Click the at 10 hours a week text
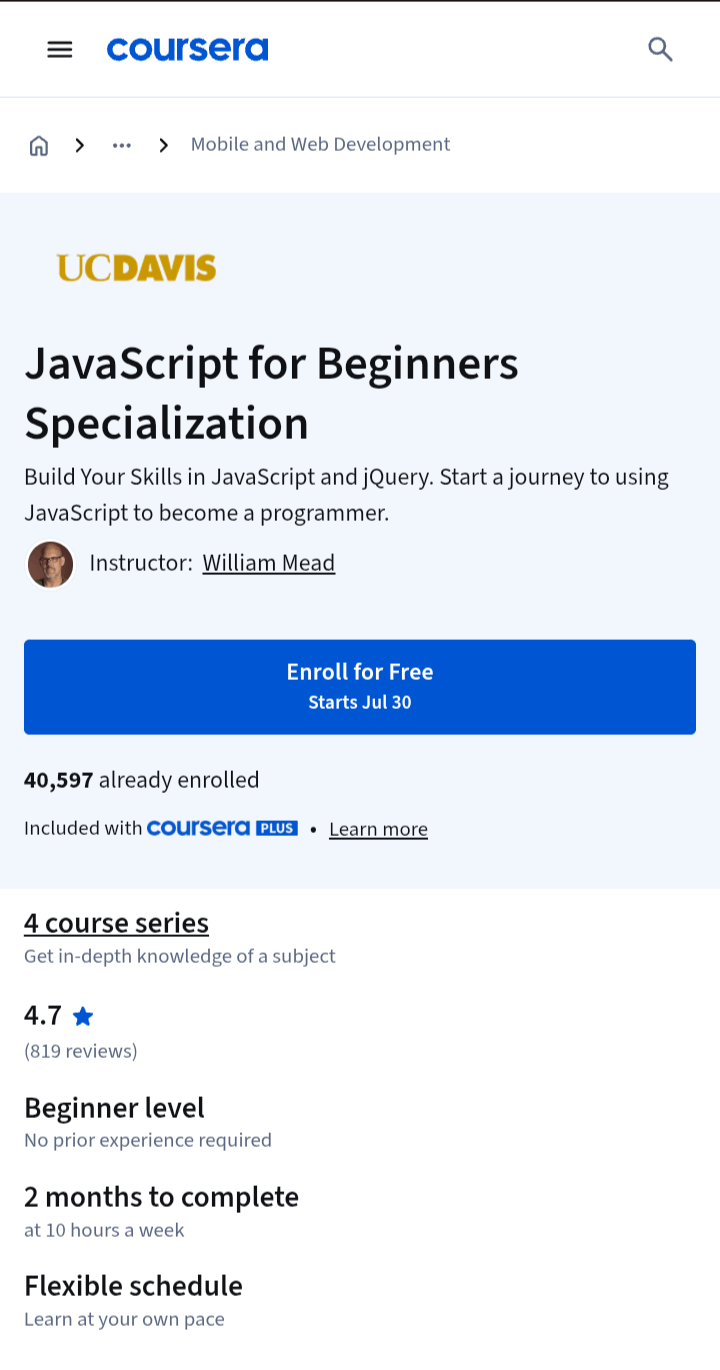The width and height of the screenshot is (720, 1370). click(x=104, y=1230)
